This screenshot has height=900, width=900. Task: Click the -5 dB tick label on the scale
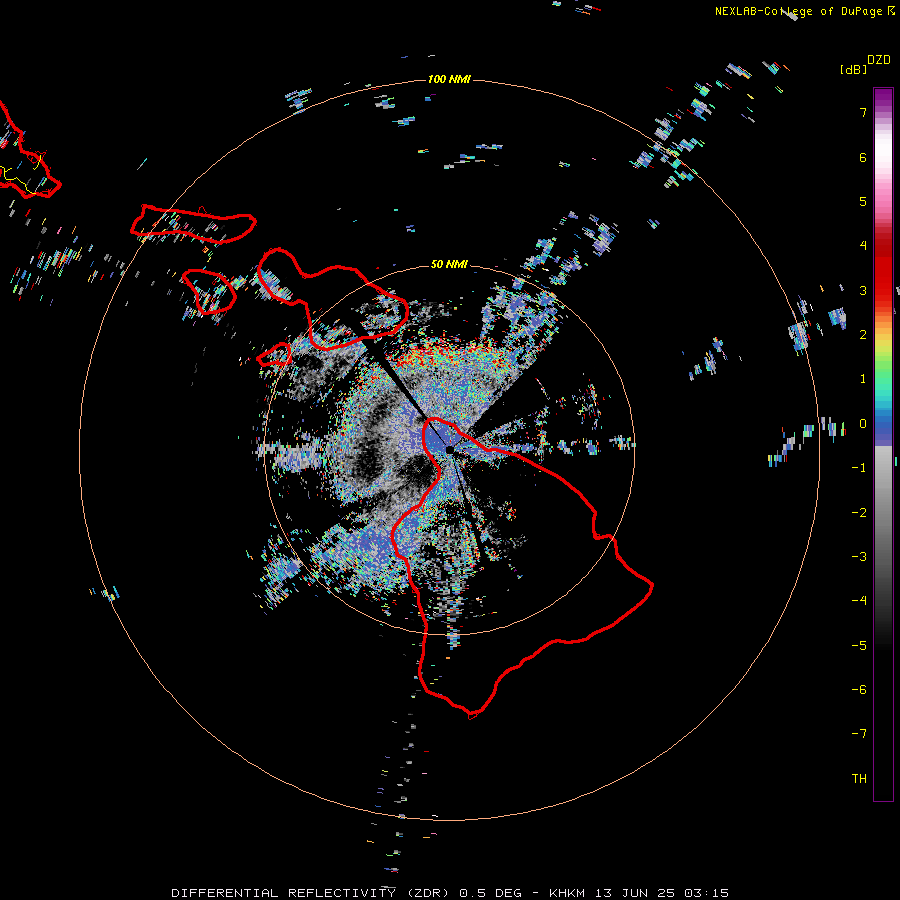coord(859,646)
